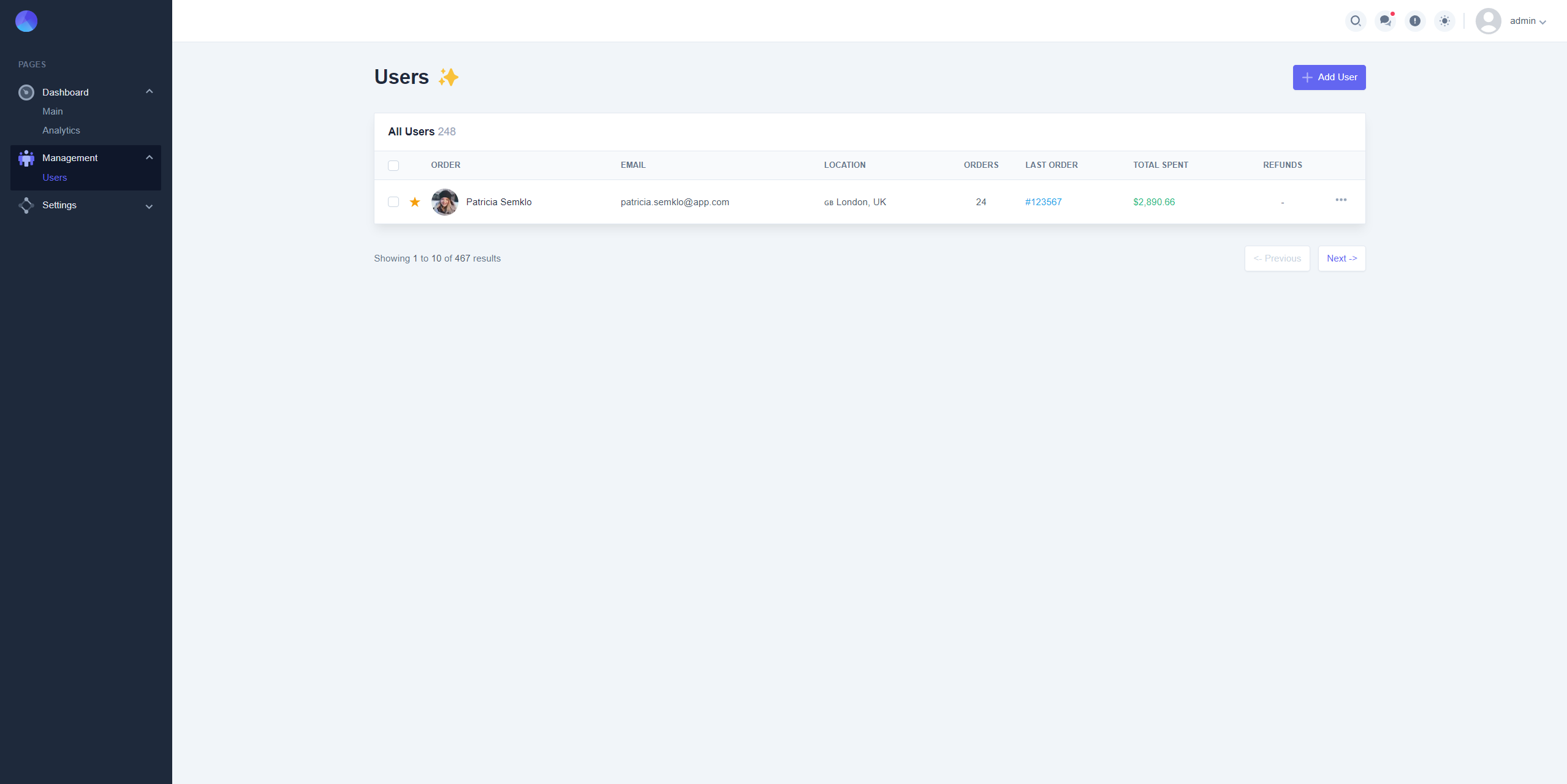Image resolution: width=1567 pixels, height=784 pixels.
Task: Open the chat messages icon
Action: (1385, 21)
